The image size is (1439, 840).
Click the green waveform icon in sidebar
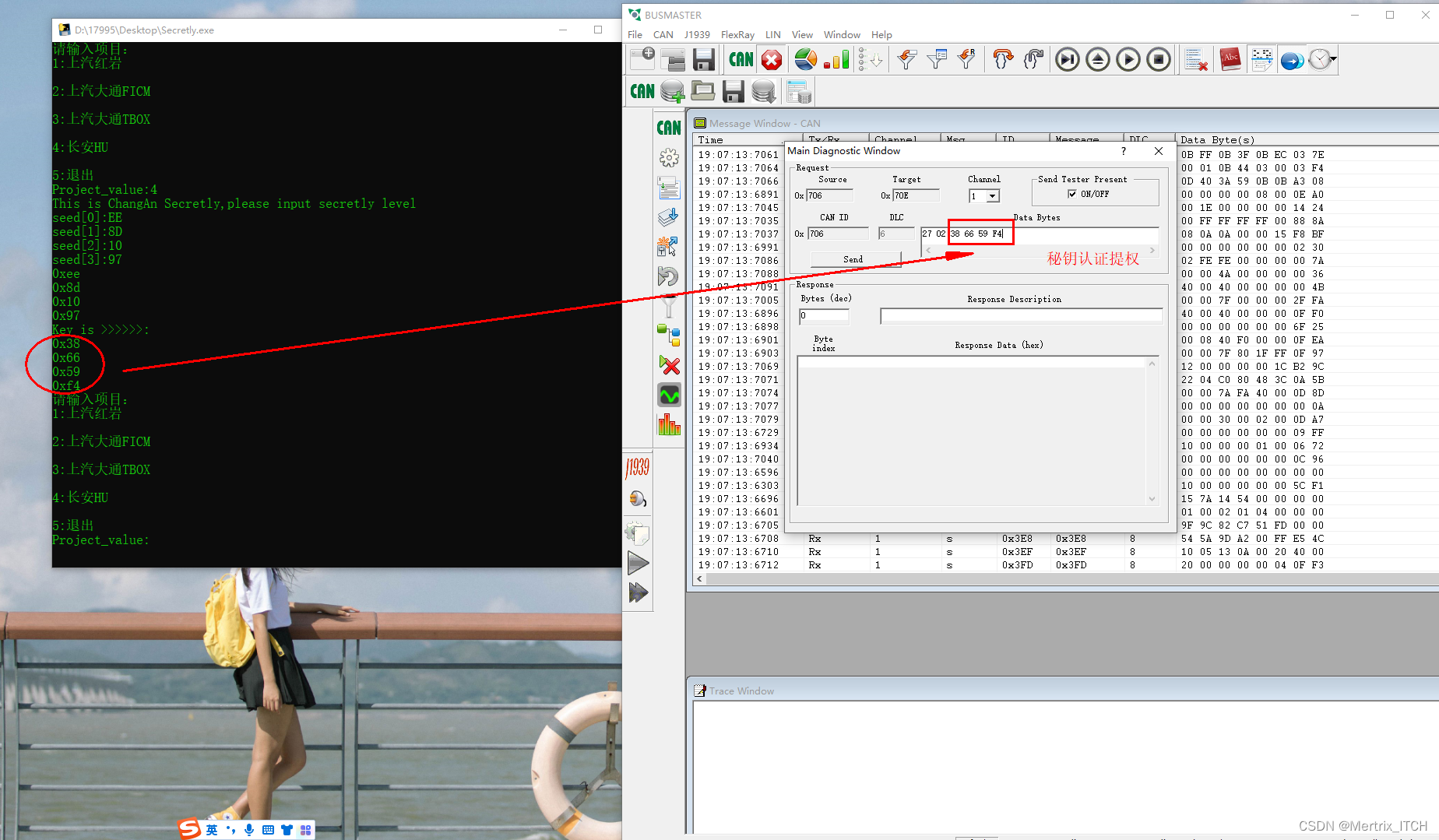669,395
